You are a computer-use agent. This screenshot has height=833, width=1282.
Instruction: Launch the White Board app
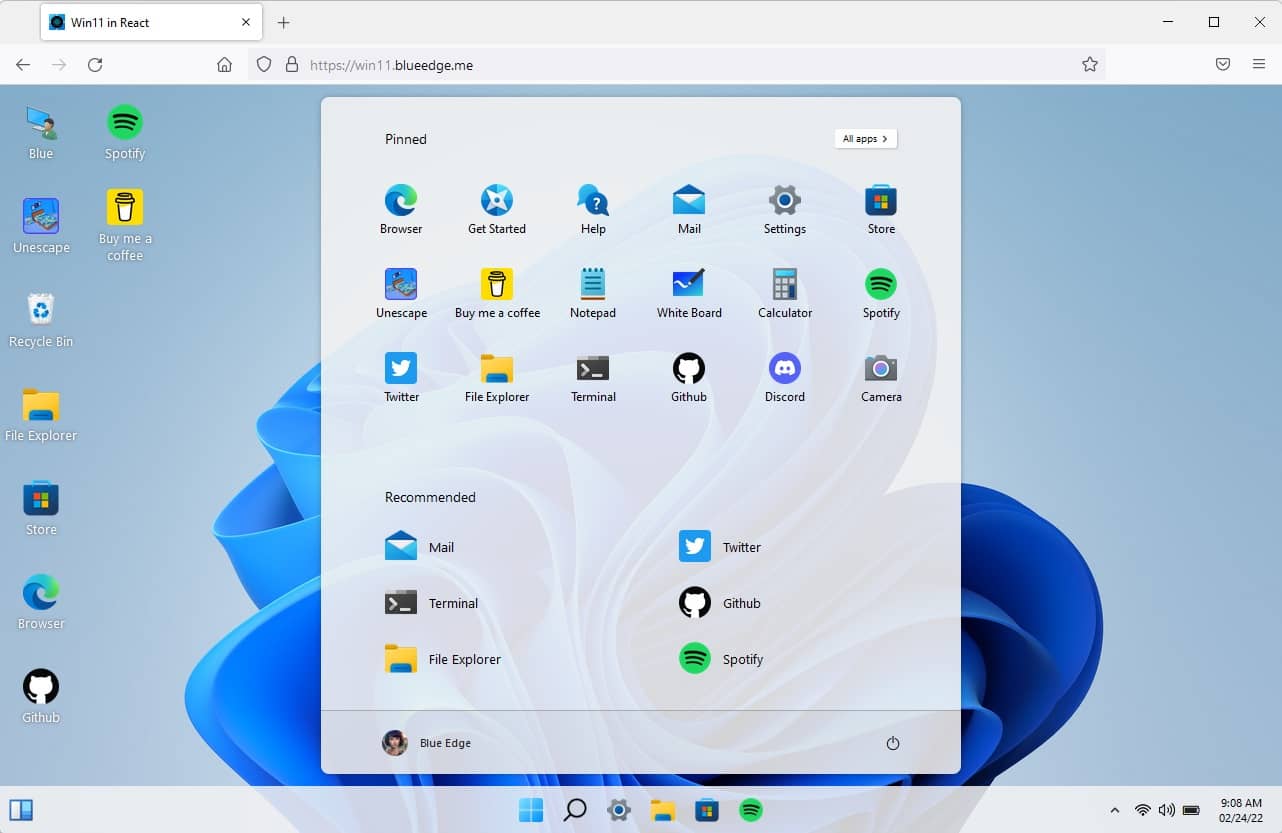689,294
